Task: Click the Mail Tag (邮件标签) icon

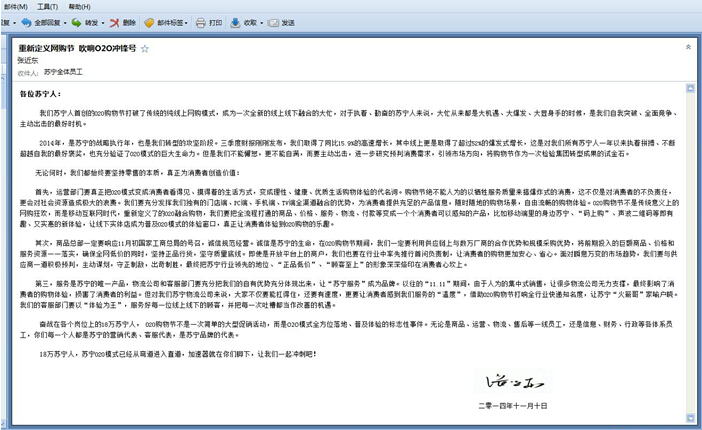Action: pos(150,22)
